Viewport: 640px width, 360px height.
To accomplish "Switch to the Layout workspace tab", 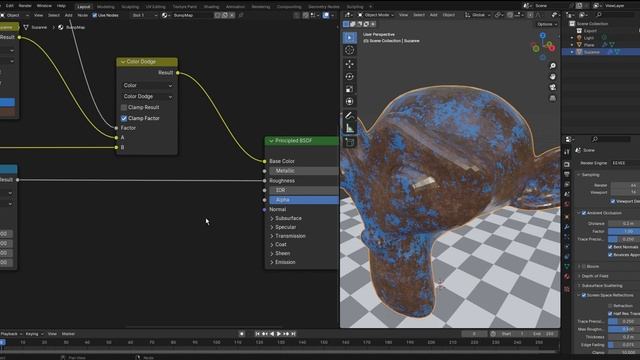I will (84, 7).
